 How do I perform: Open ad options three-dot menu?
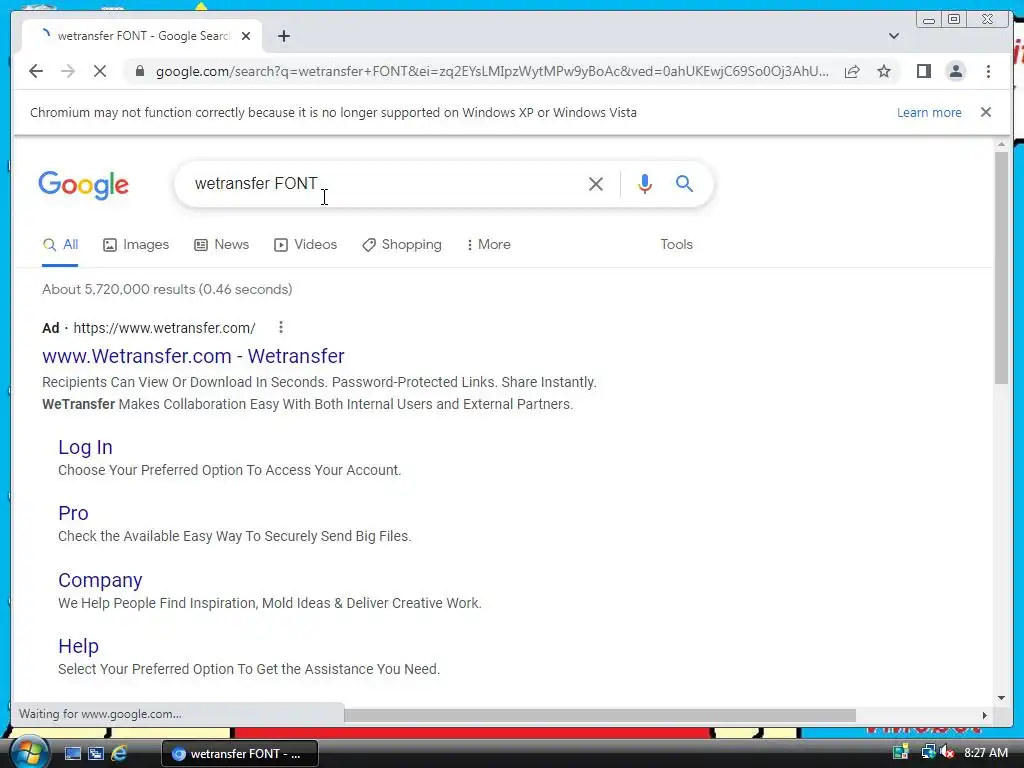pyautogui.click(x=281, y=327)
